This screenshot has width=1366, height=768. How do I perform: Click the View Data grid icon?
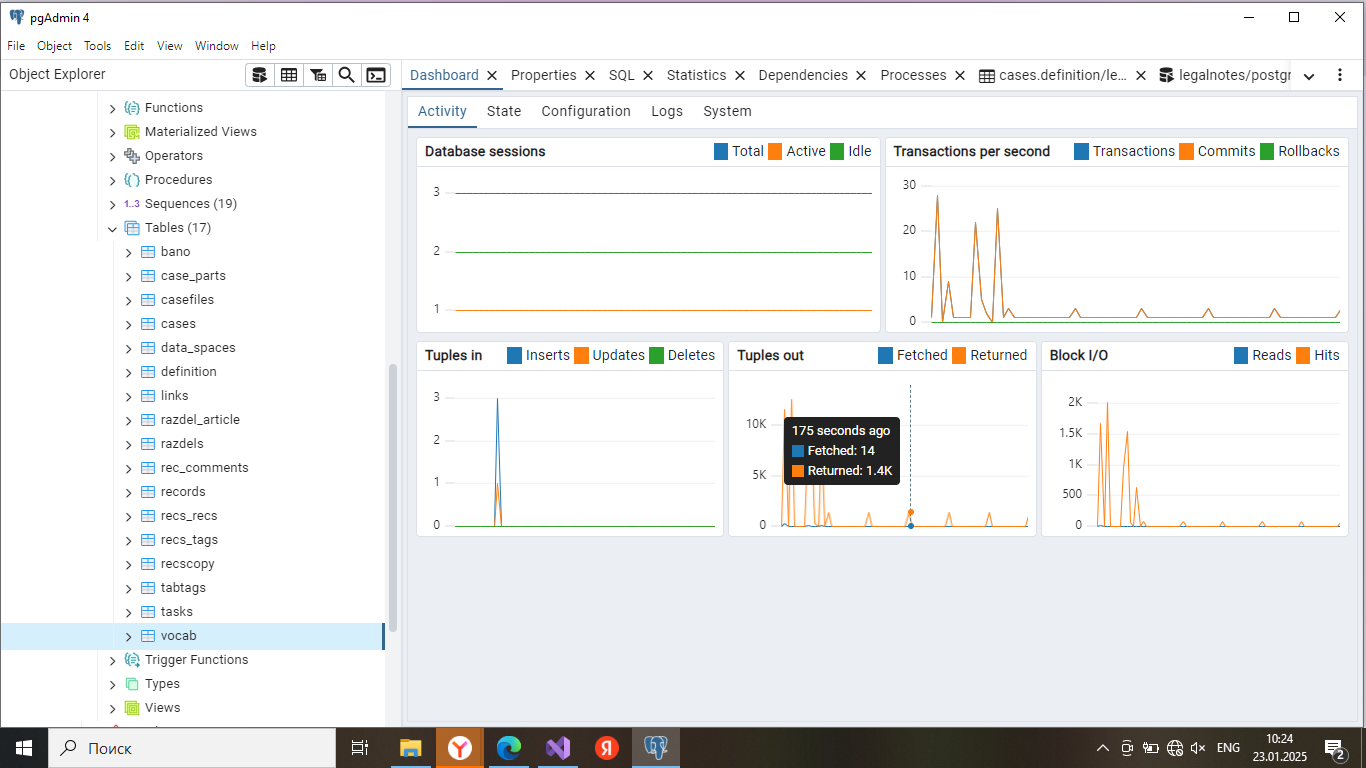tap(289, 75)
